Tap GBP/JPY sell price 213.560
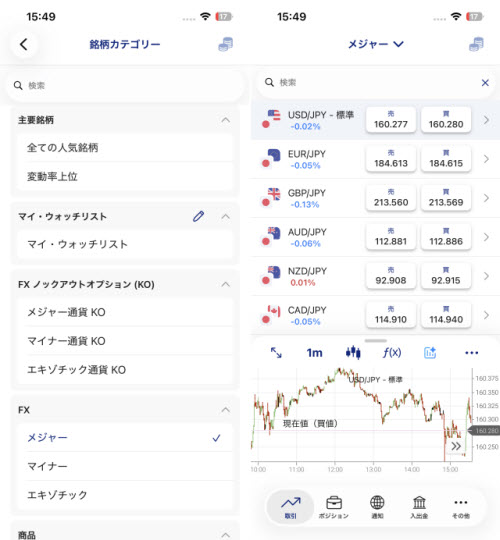 (391, 198)
